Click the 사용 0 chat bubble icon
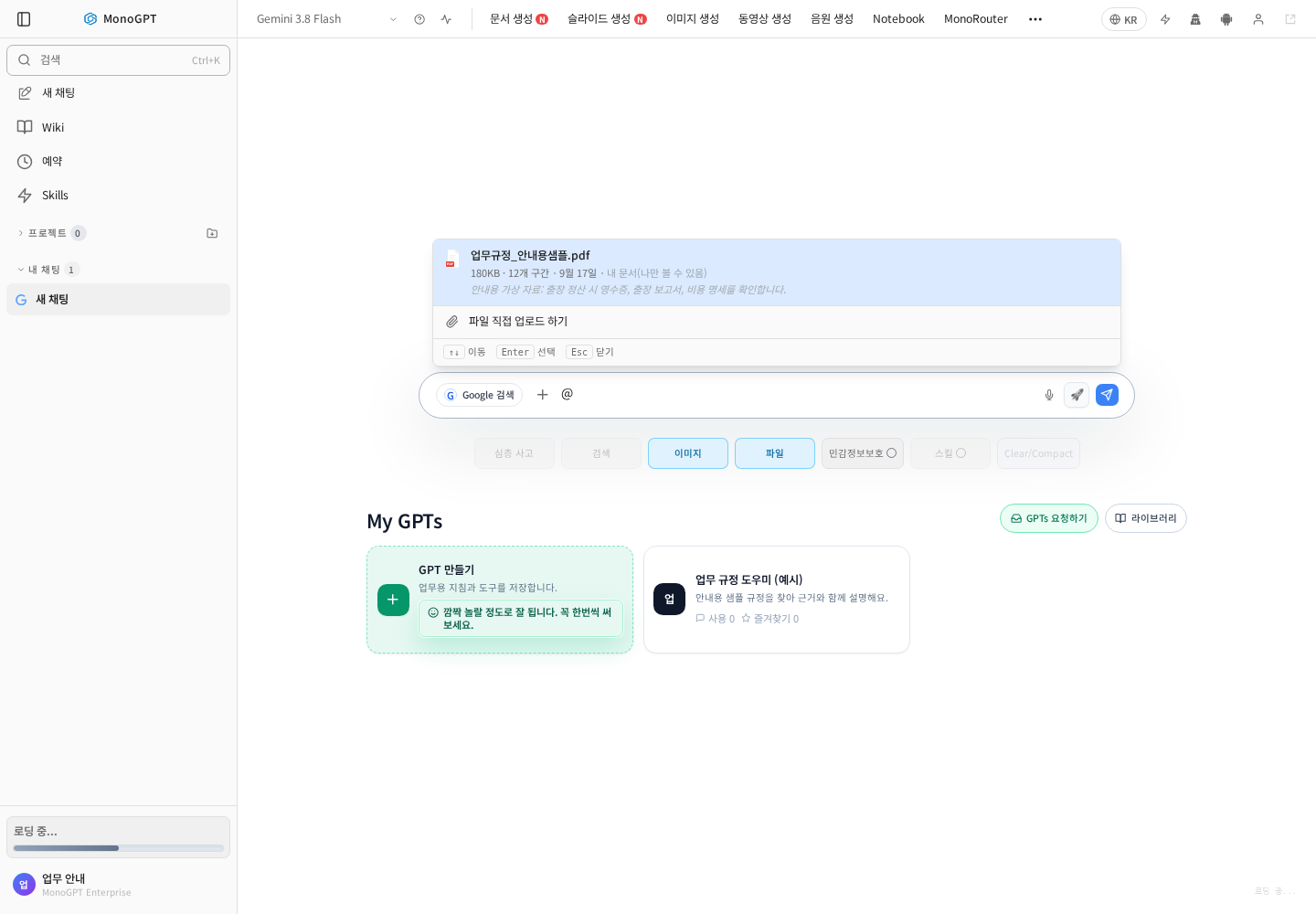 [x=700, y=619]
